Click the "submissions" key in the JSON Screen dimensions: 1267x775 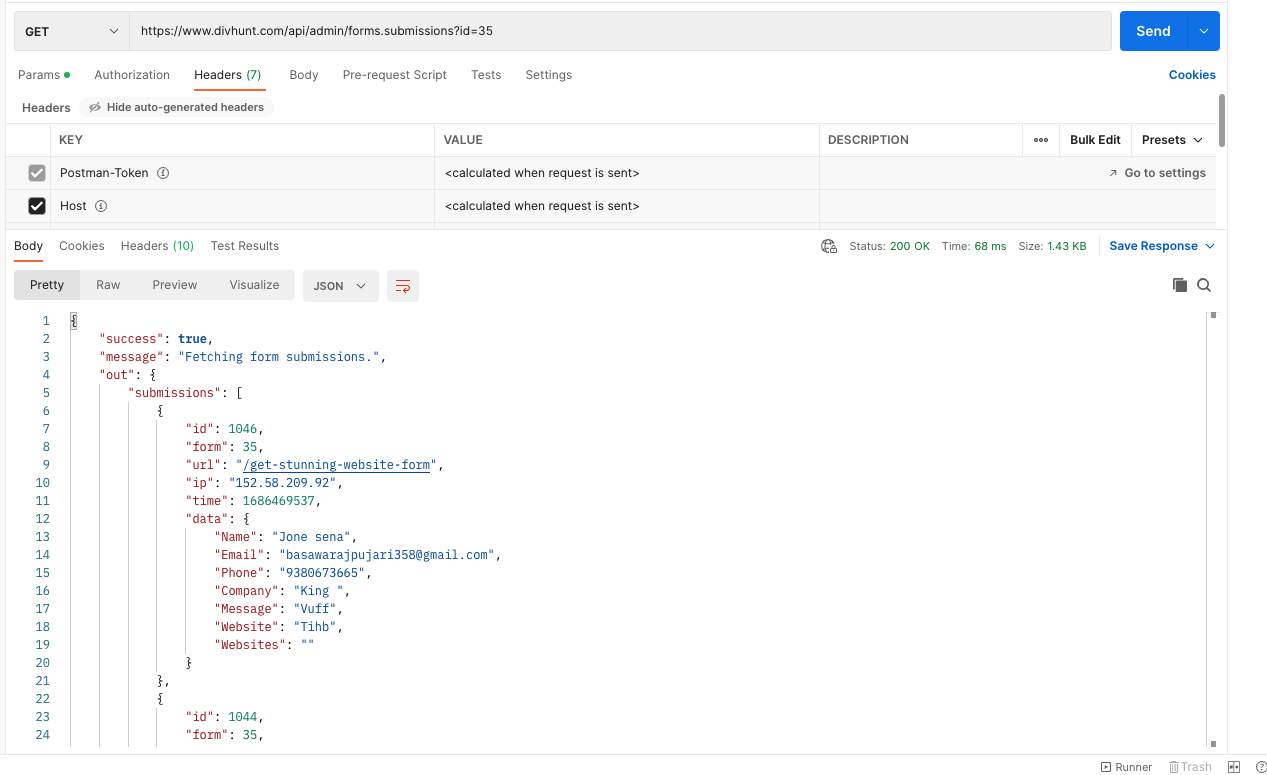[x=175, y=393]
